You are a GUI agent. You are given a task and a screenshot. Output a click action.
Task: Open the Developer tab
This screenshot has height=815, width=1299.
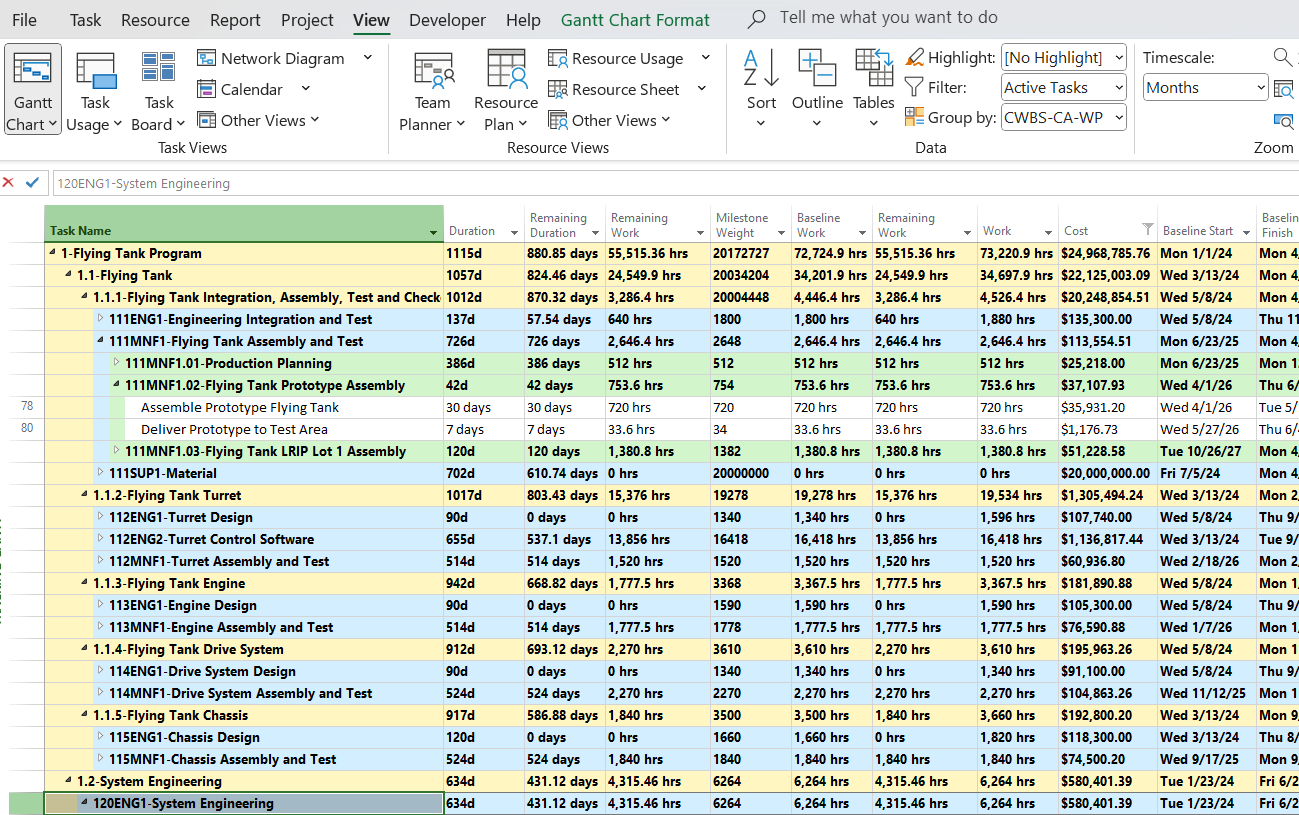pos(447,20)
